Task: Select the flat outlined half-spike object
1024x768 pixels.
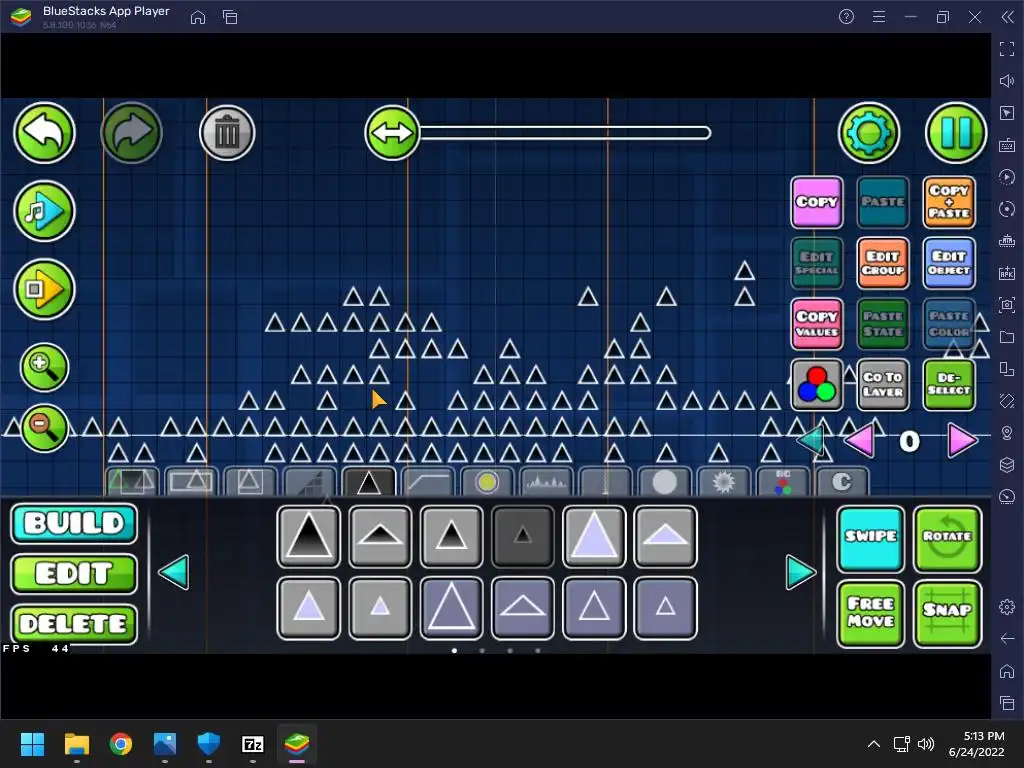Action: (522, 608)
